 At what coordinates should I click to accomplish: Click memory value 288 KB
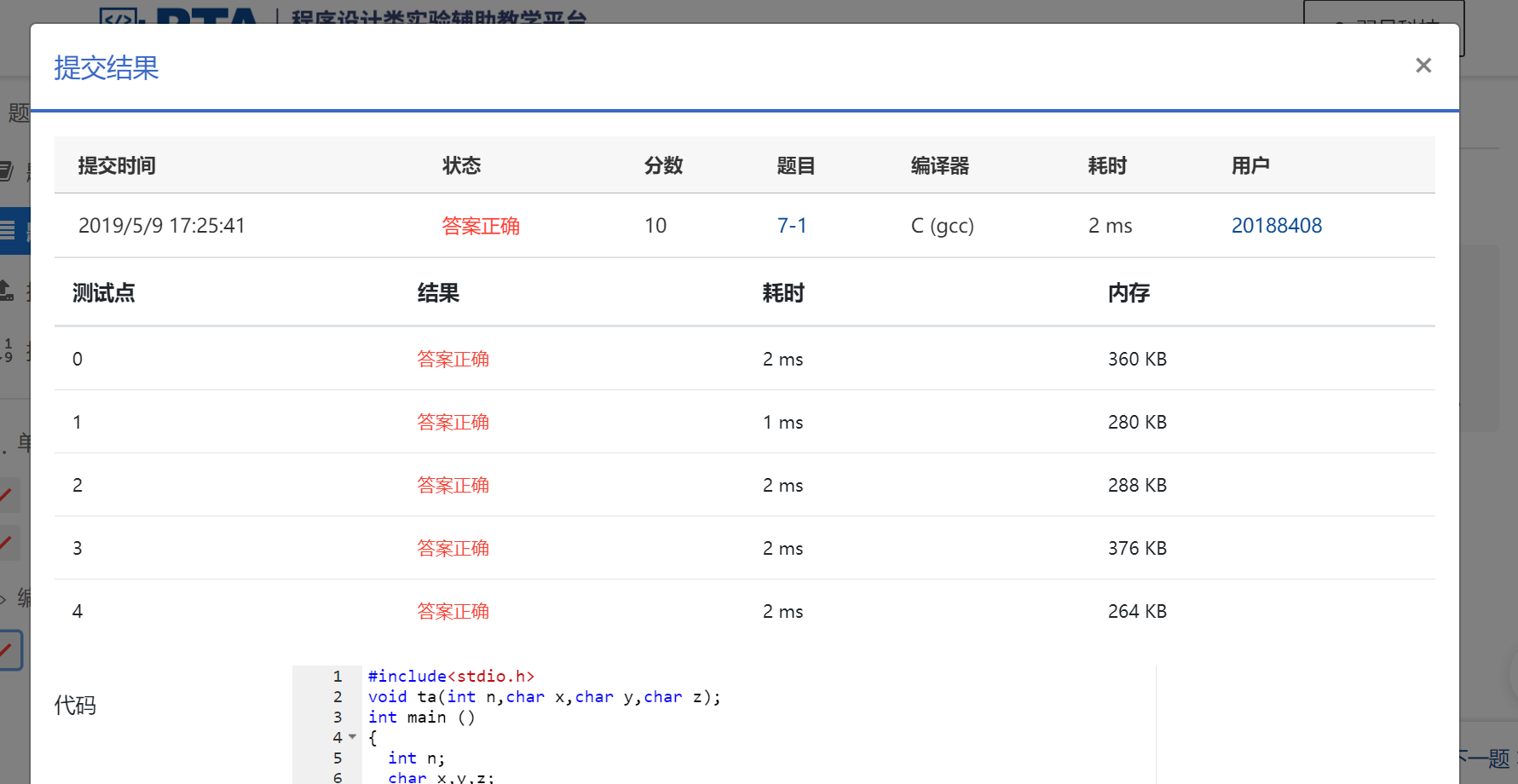point(1137,485)
